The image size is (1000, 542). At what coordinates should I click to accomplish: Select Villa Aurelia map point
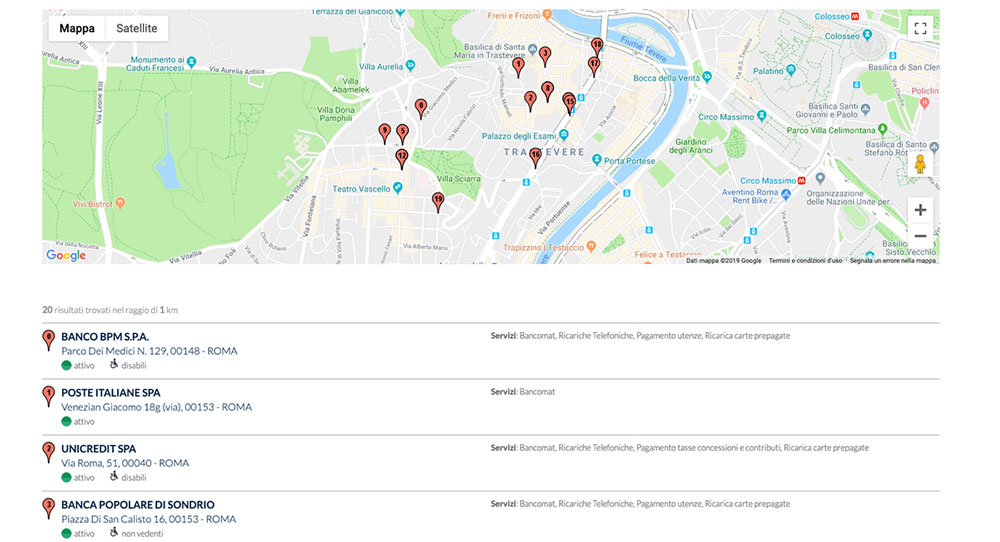(x=410, y=65)
